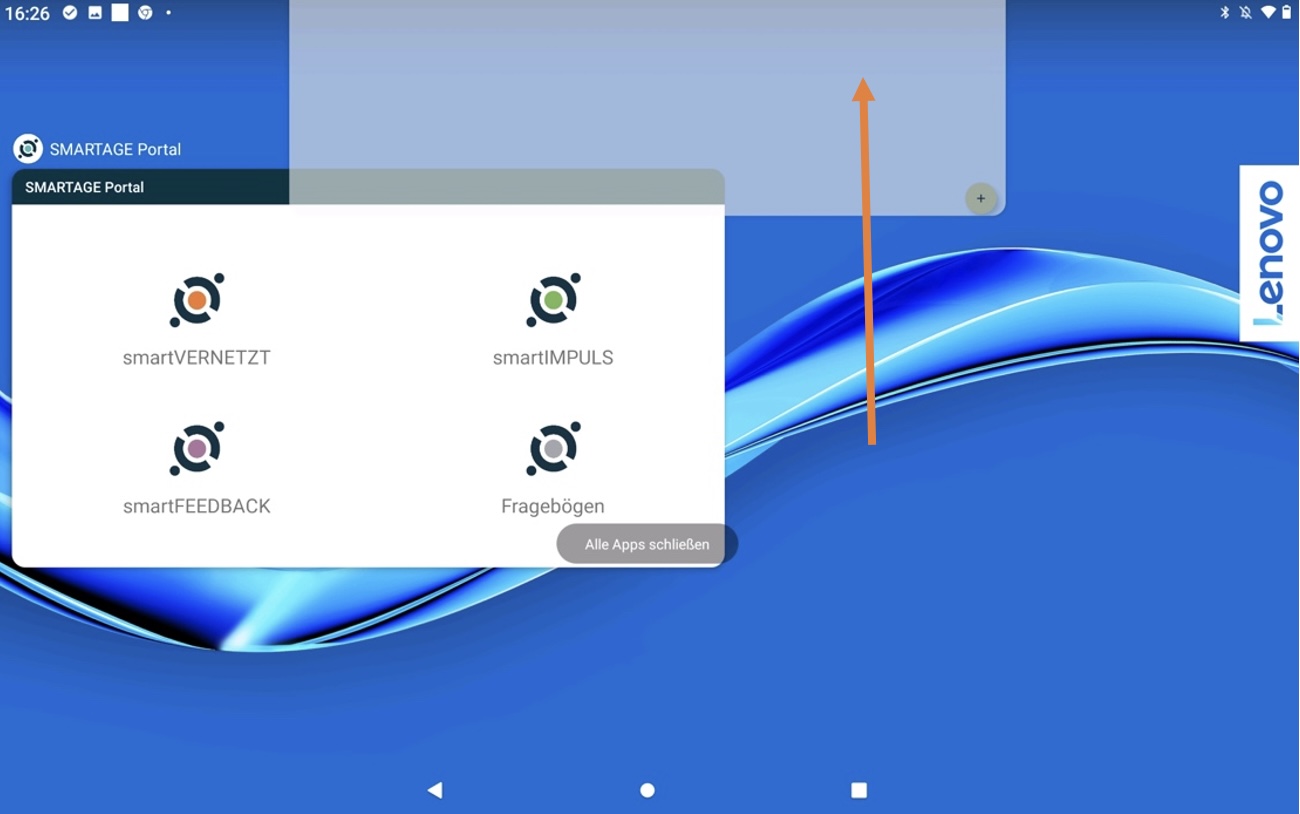Open smartVERNETZT via its orange icon

click(x=197, y=300)
